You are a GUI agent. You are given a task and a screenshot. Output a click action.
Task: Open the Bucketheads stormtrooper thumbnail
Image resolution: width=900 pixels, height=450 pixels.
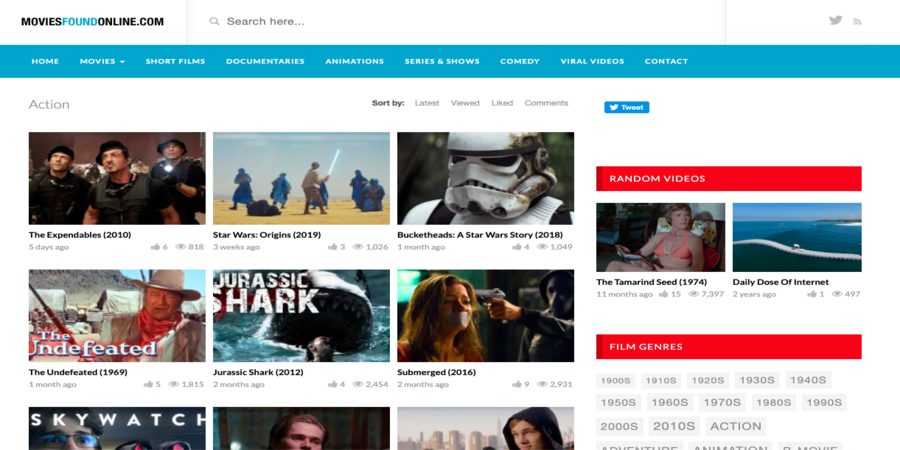486,178
